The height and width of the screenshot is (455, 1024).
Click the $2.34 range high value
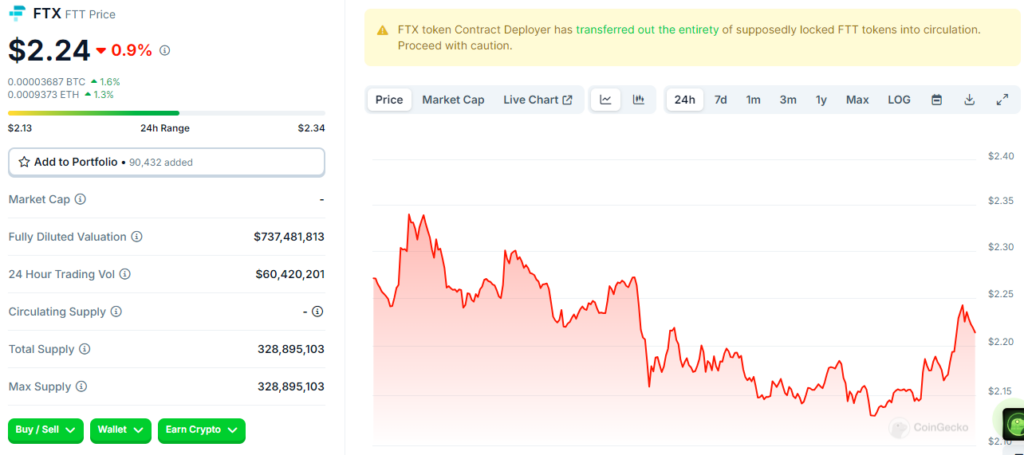(x=312, y=128)
